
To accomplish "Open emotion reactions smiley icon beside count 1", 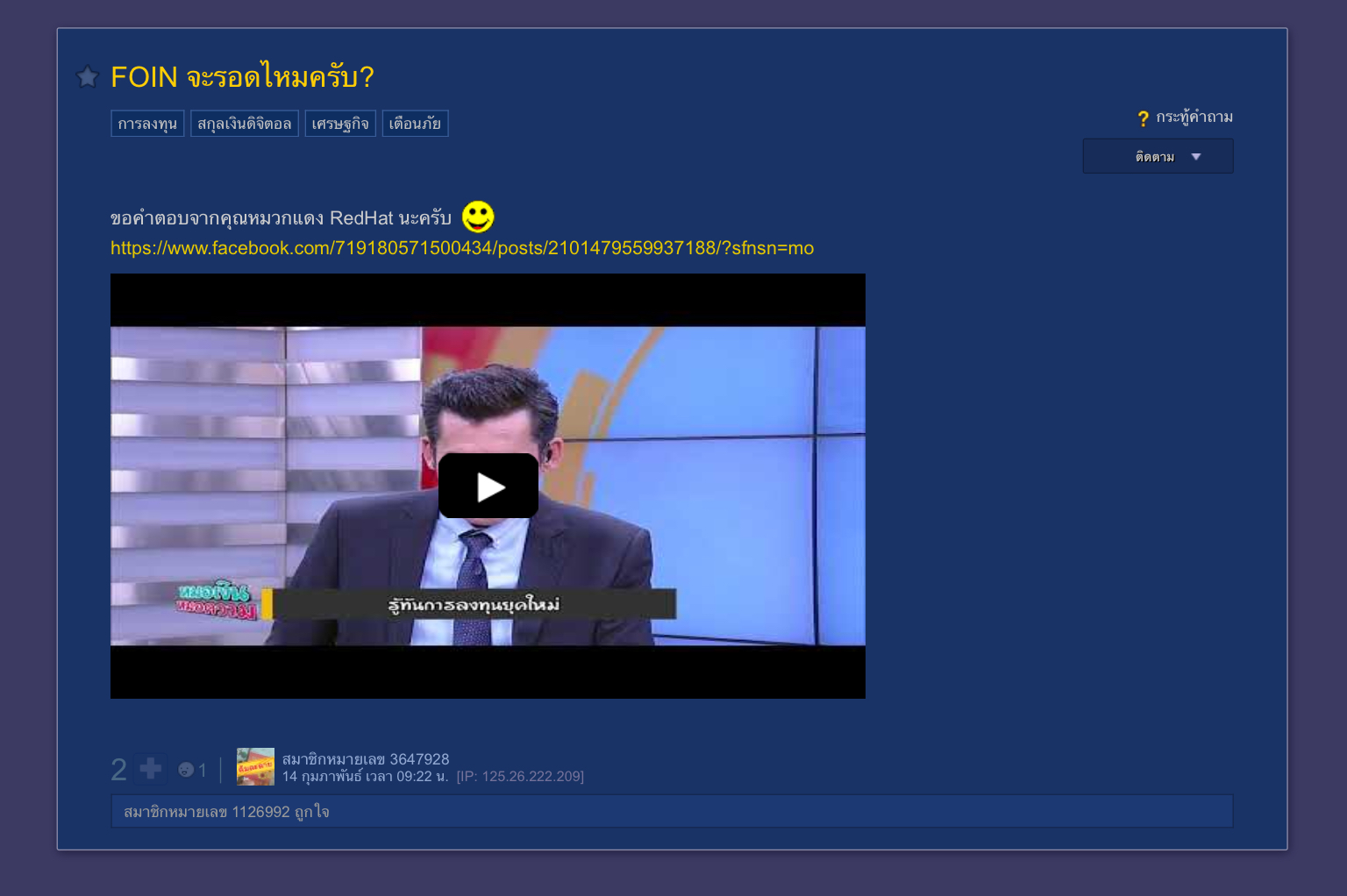I will pyautogui.click(x=186, y=770).
